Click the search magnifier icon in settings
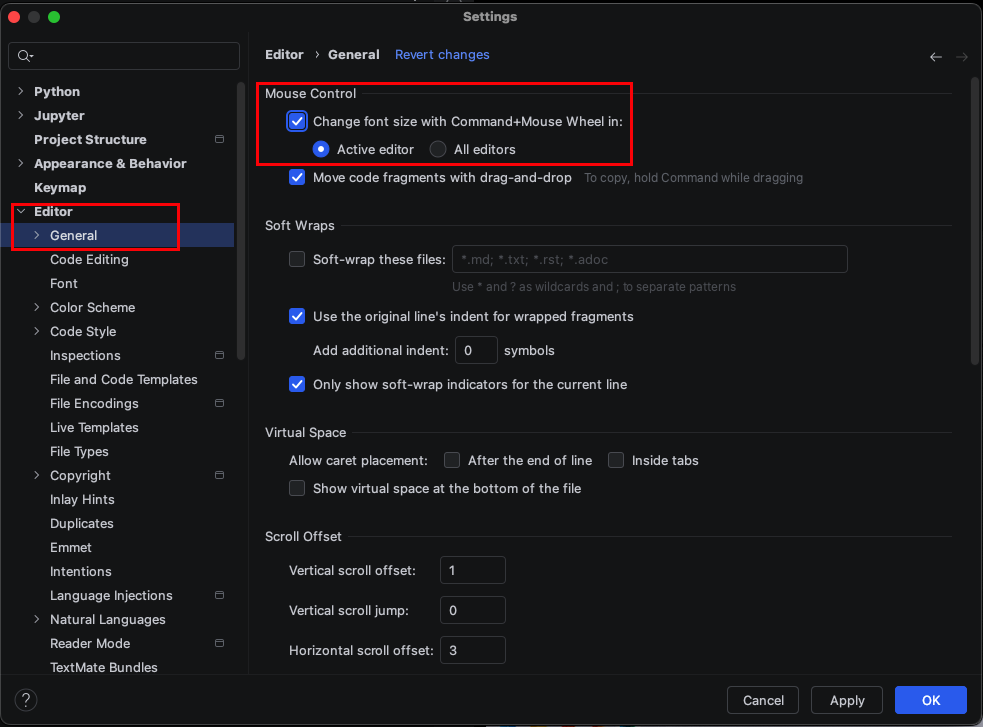This screenshot has width=983, height=727. click(24, 56)
